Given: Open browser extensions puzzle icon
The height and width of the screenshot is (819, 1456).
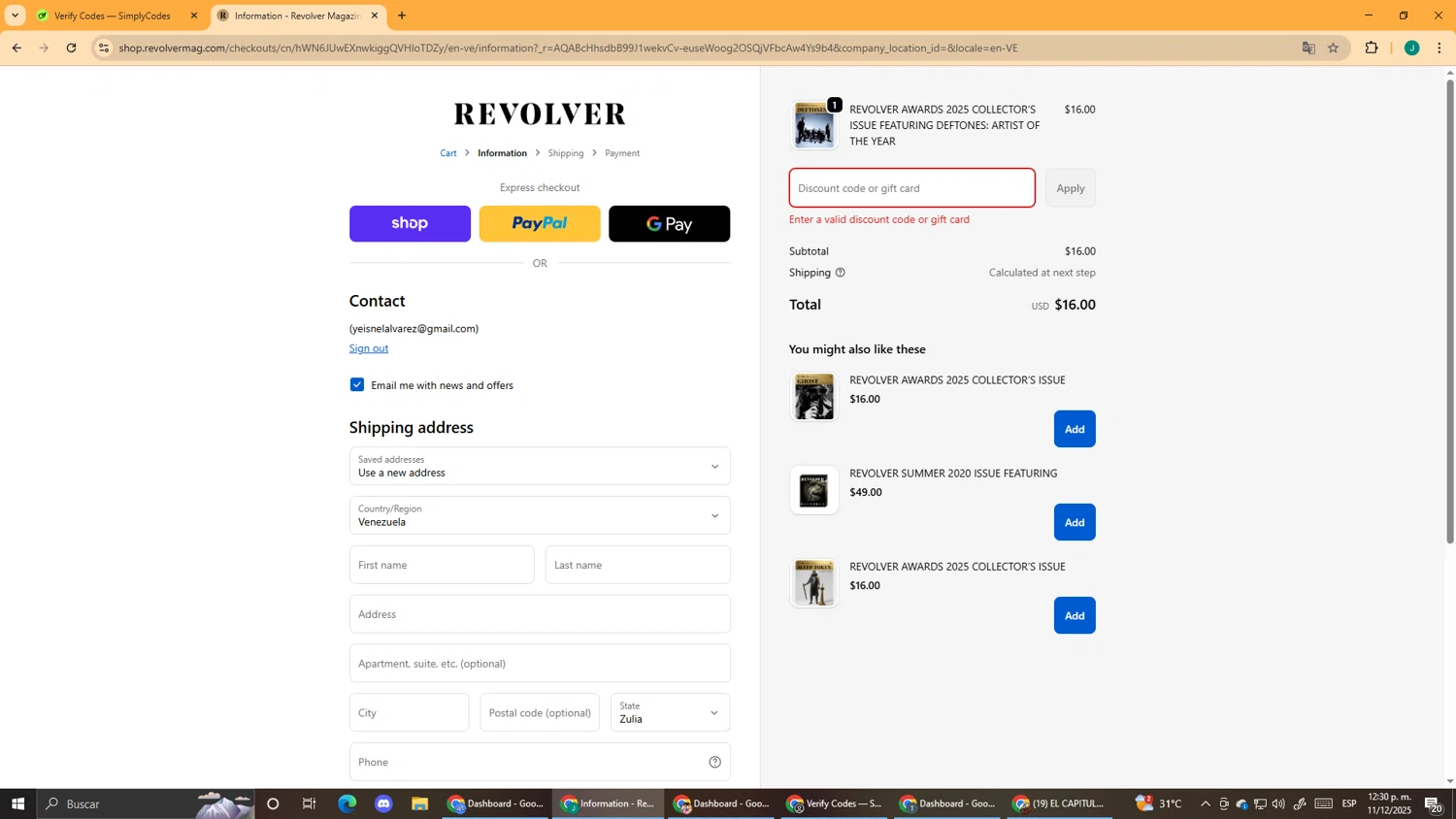Looking at the screenshot, I should coord(1372,48).
